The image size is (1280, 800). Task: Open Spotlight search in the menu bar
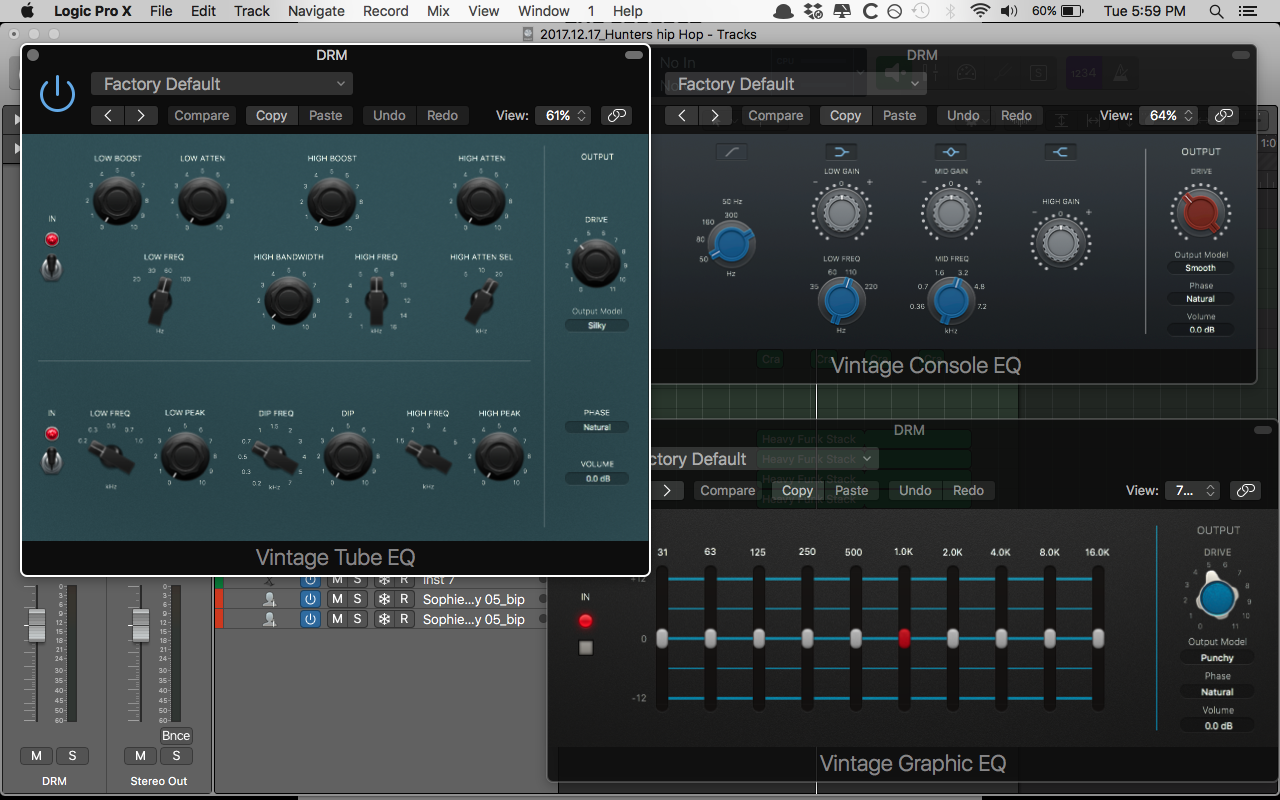pyautogui.click(x=1217, y=11)
